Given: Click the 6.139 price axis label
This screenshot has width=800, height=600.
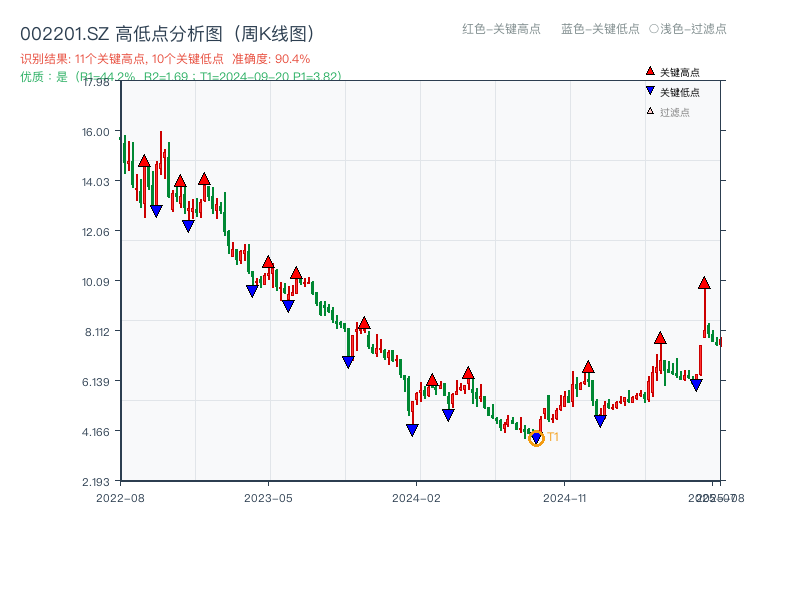Looking at the screenshot, I should [x=96, y=382].
